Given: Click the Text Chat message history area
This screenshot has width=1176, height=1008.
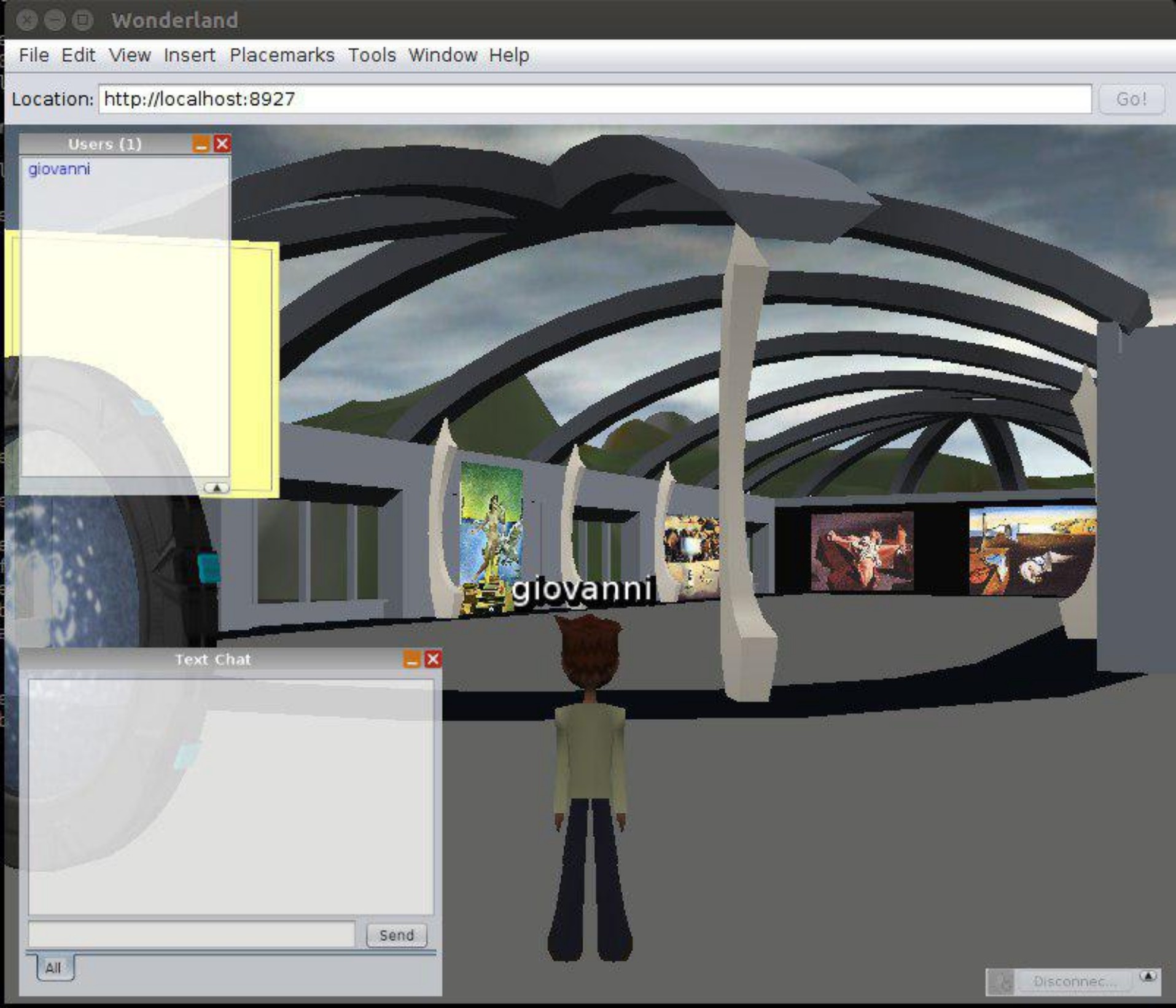Looking at the screenshot, I should point(231,797).
